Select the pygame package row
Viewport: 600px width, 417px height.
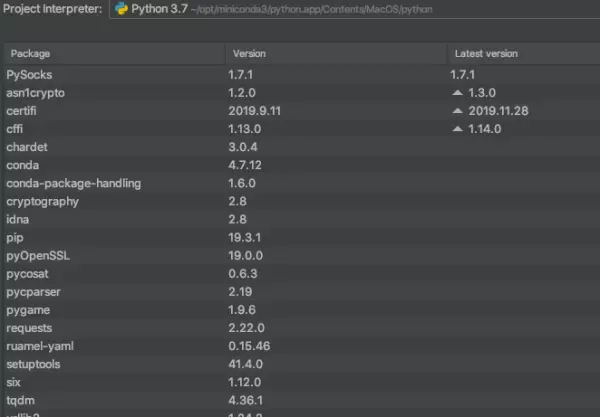click(x=302, y=310)
